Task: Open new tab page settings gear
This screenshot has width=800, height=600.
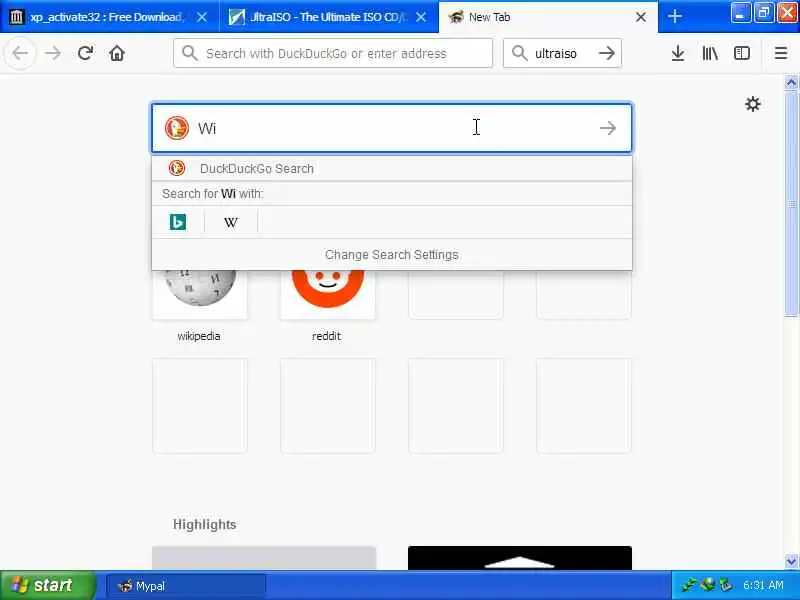Action: tap(753, 104)
